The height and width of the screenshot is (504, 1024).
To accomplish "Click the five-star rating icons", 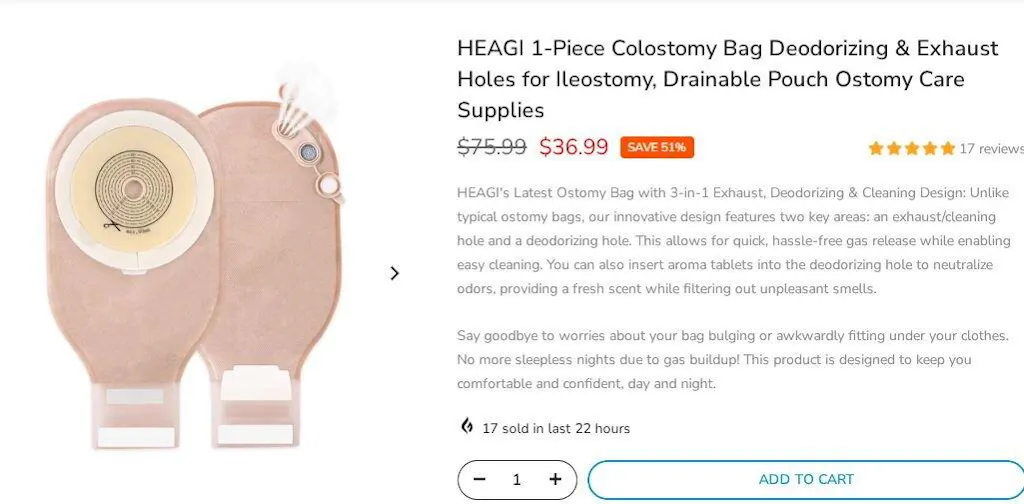I will (911, 149).
